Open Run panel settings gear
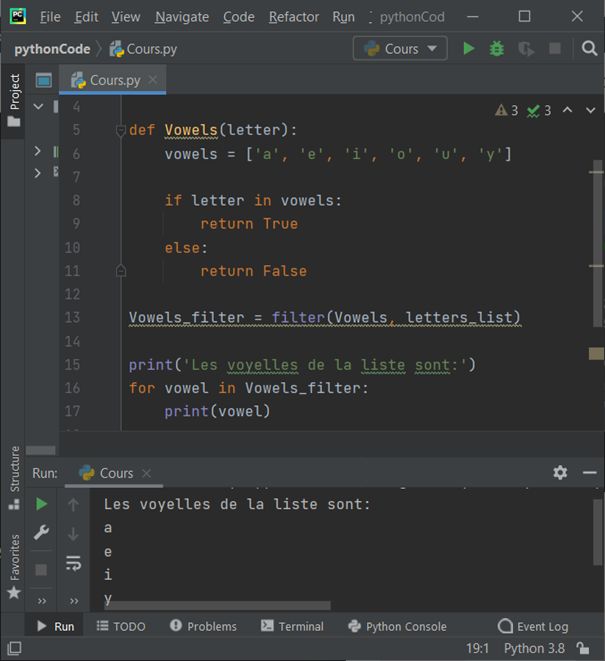The height and width of the screenshot is (661, 605). [x=560, y=473]
